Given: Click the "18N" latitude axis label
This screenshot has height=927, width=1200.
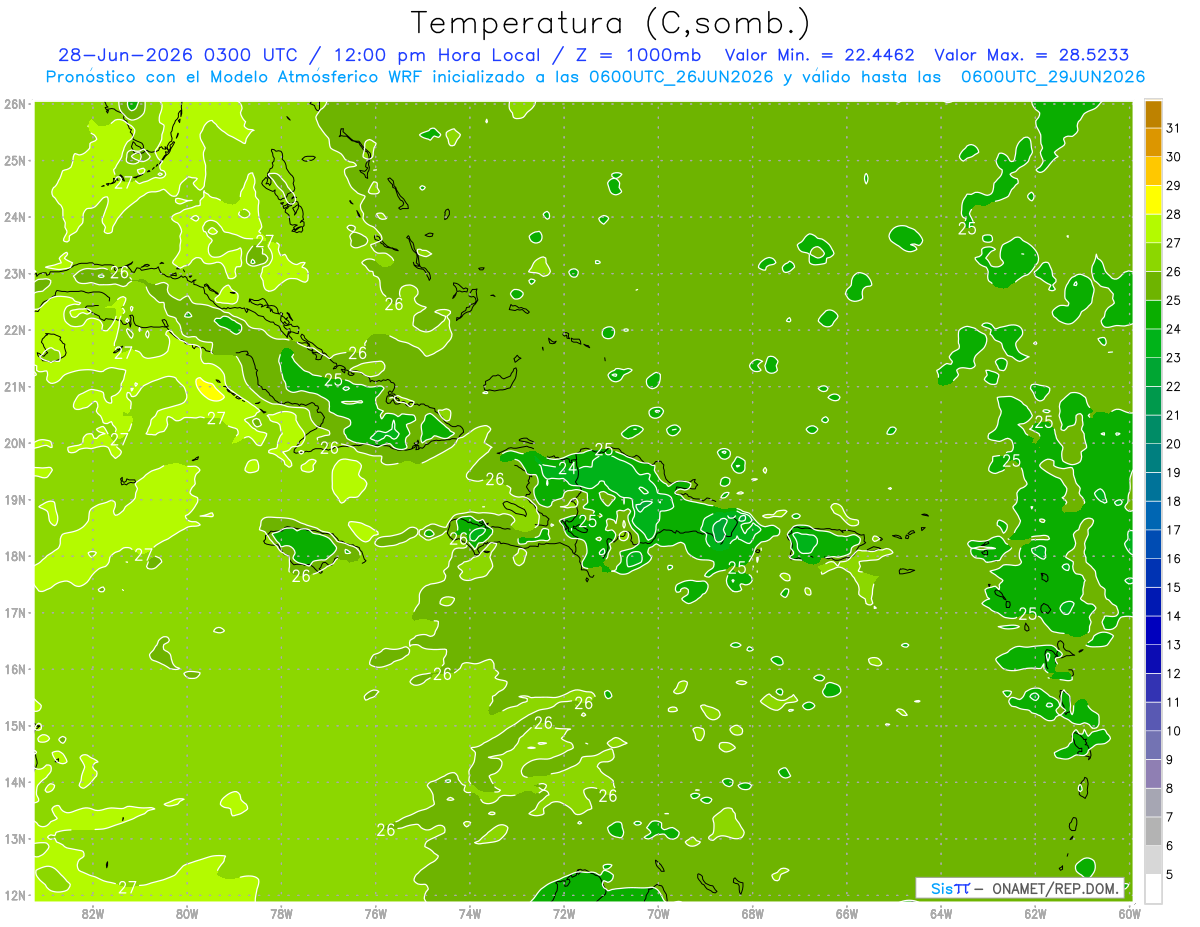Looking at the screenshot, I should (15, 556).
